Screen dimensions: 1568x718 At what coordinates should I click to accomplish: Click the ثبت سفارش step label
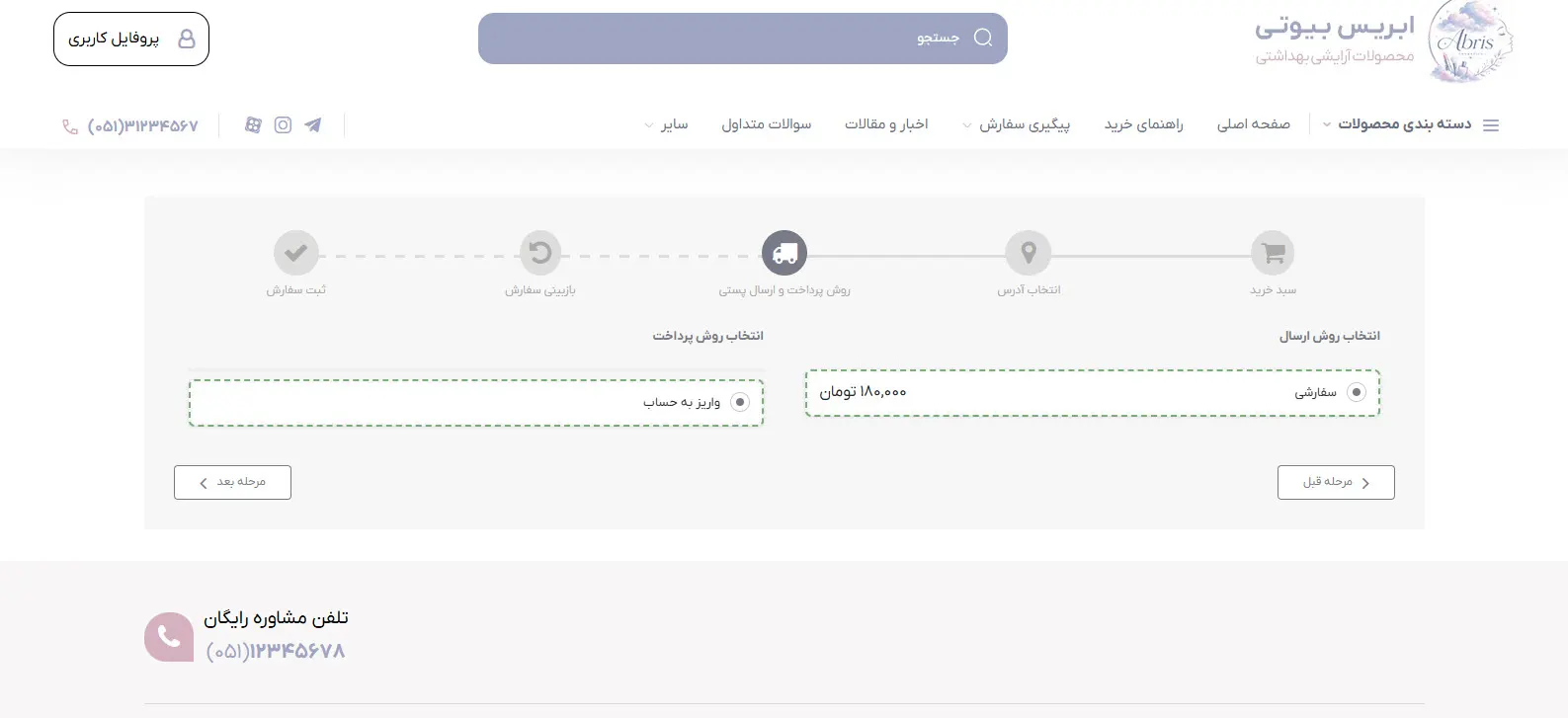pos(295,290)
